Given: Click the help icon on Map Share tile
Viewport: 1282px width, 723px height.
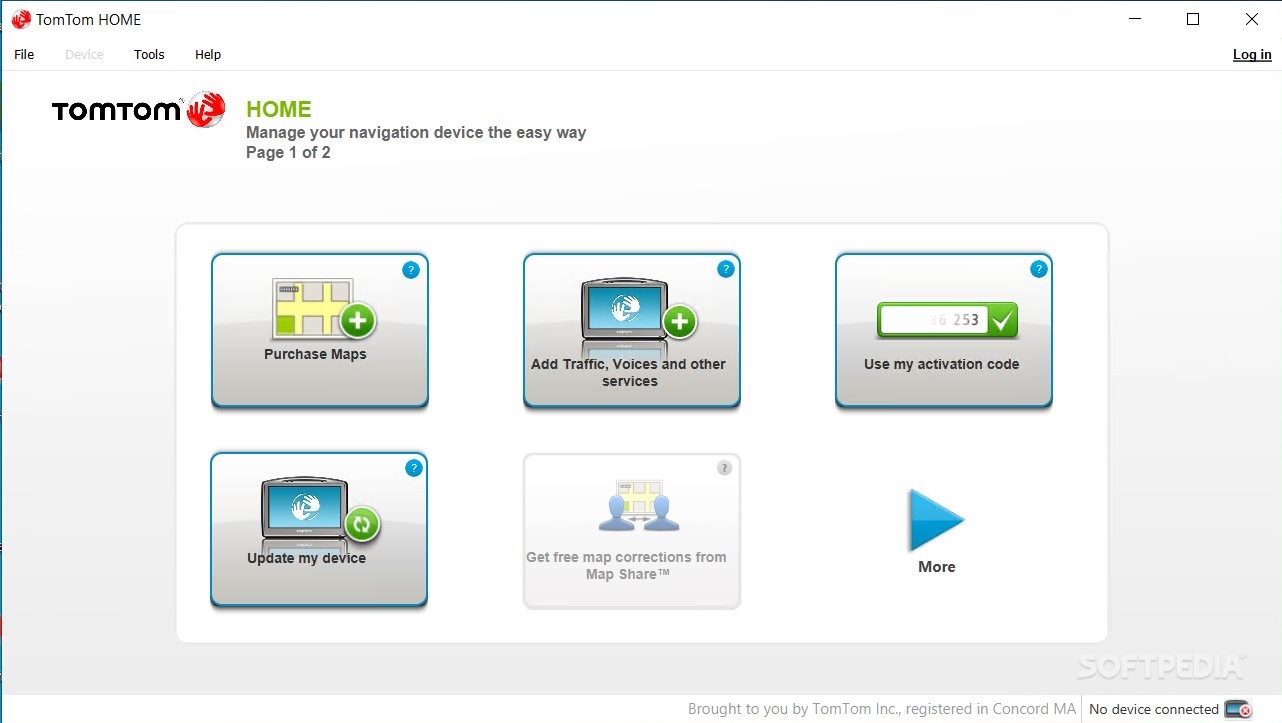Looking at the screenshot, I should point(725,468).
